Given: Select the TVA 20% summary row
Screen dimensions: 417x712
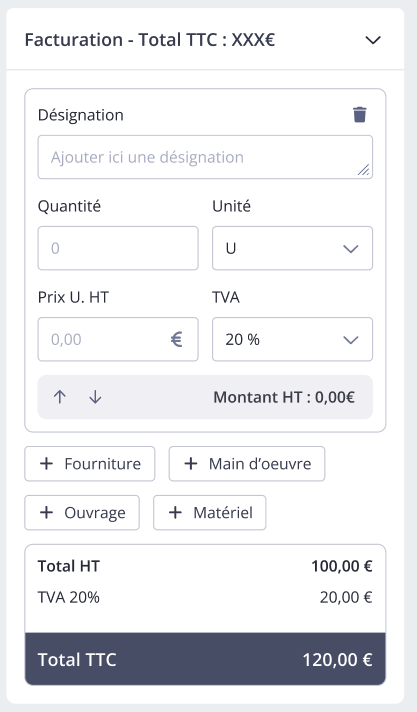Looking at the screenshot, I should coord(205,597).
